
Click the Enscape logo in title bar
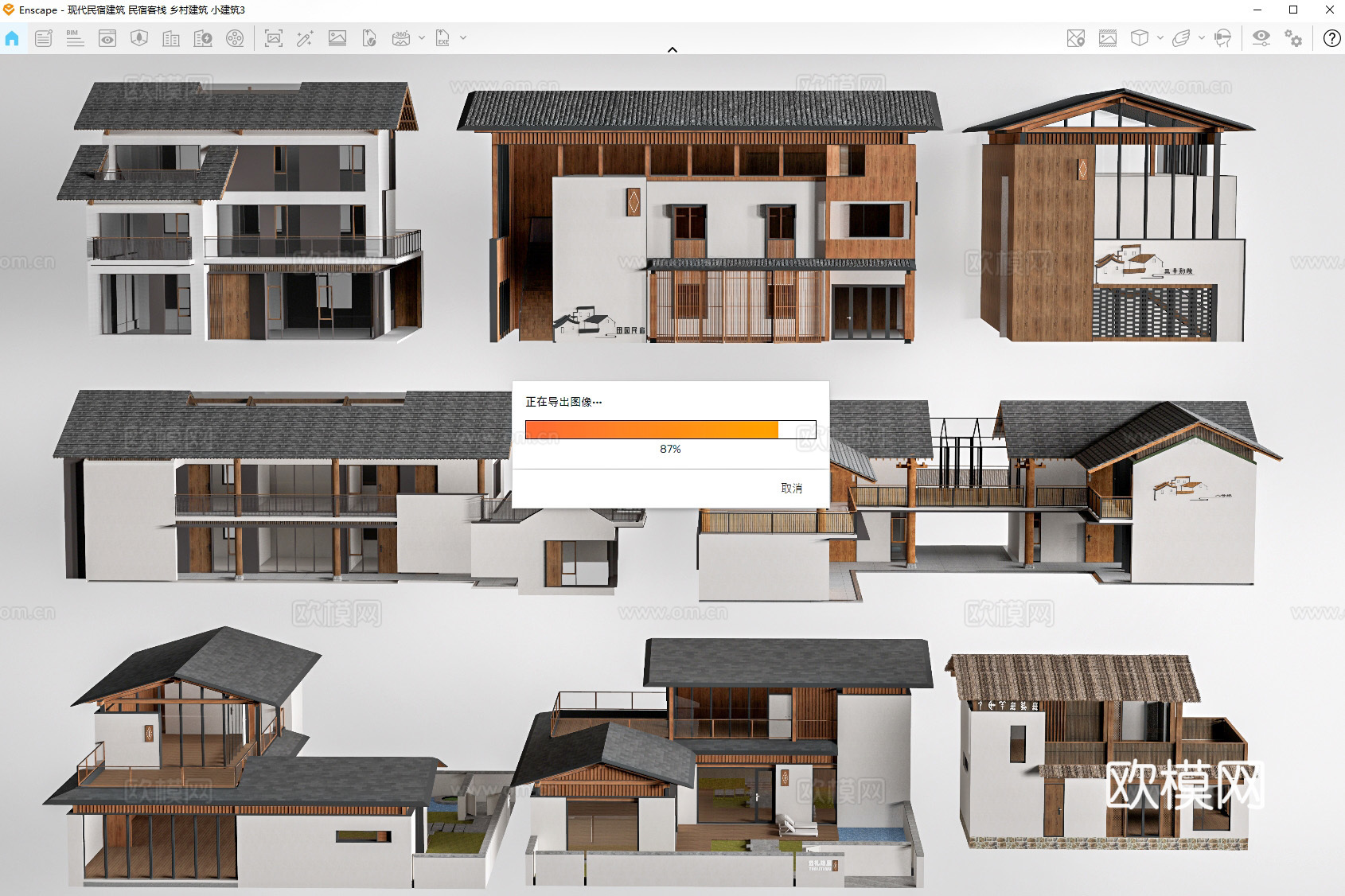[9, 10]
